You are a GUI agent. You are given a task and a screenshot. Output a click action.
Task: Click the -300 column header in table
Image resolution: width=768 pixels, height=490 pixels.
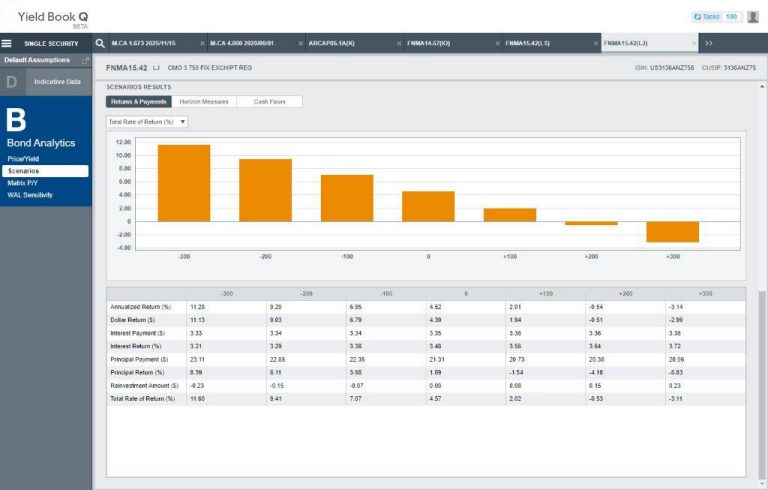[227, 294]
